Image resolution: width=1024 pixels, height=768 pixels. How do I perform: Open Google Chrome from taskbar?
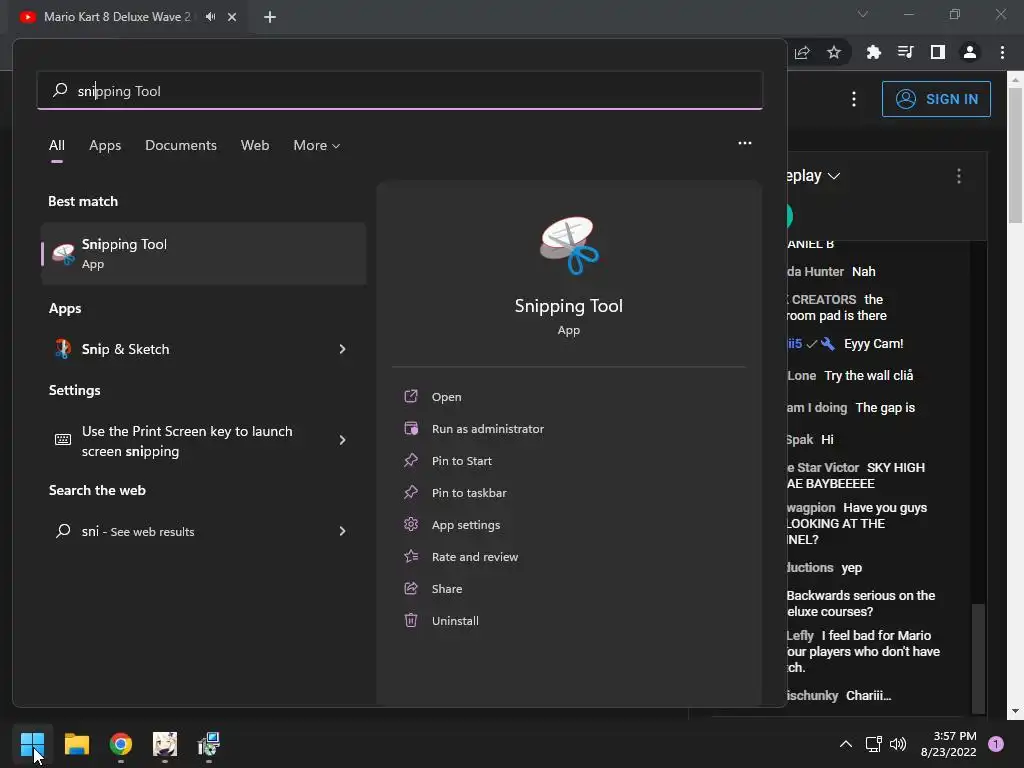point(121,744)
